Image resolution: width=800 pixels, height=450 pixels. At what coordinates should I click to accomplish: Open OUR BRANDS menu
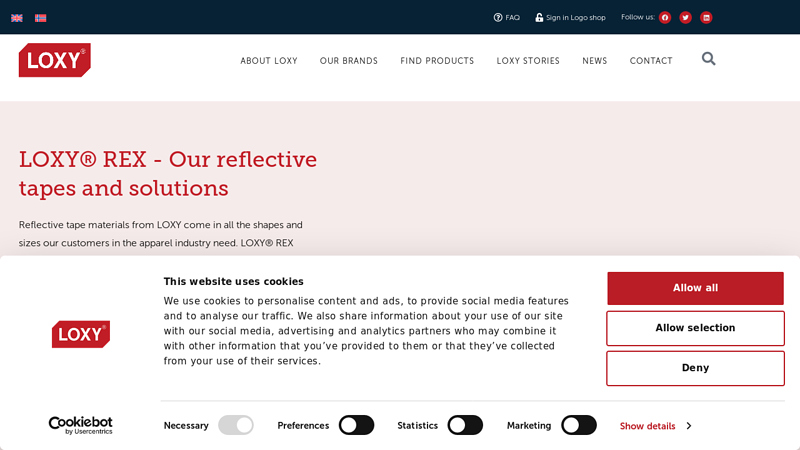349,61
